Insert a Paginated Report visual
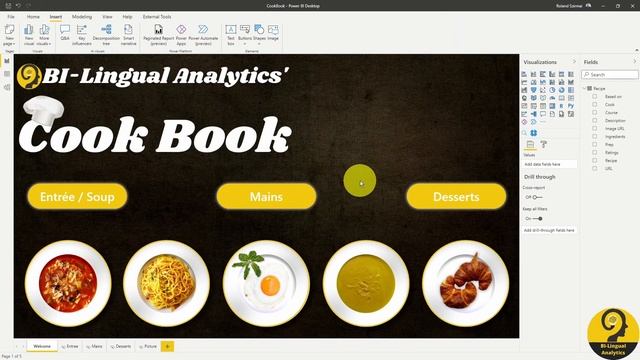This screenshot has width=640, height=360. [x=158, y=35]
